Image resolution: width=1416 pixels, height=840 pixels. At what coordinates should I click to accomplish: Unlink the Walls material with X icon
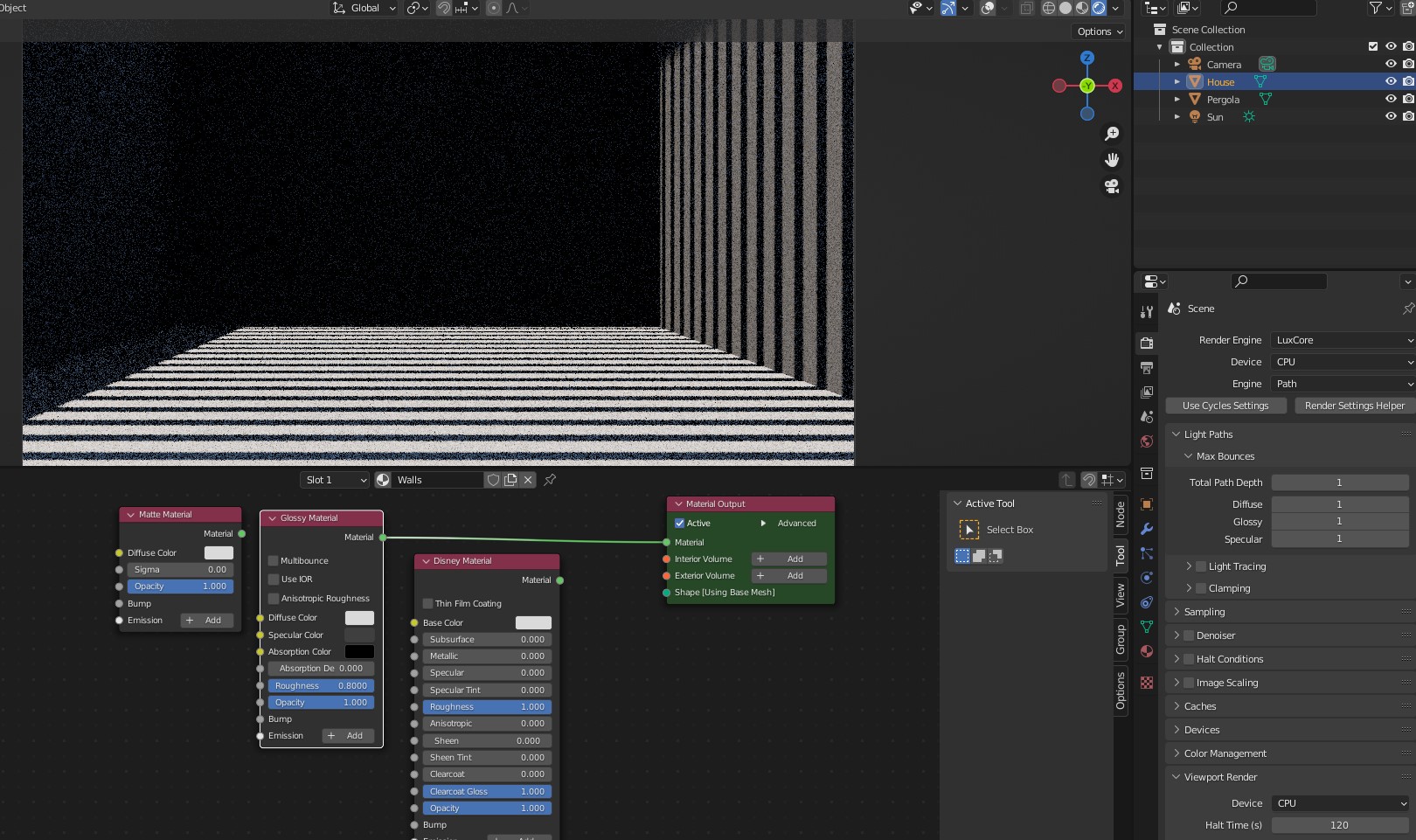click(x=528, y=480)
